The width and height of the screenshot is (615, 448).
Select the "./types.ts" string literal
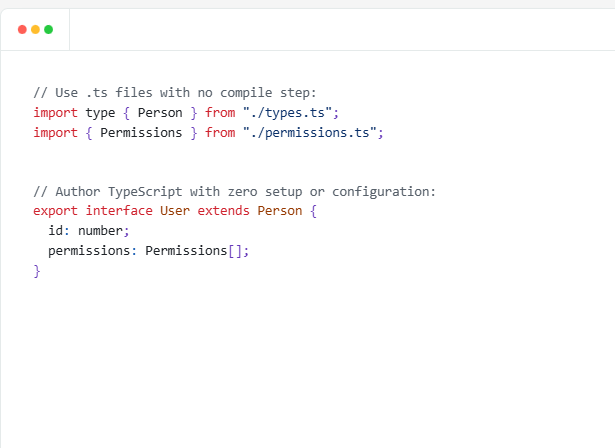pyautogui.click(x=291, y=113)
